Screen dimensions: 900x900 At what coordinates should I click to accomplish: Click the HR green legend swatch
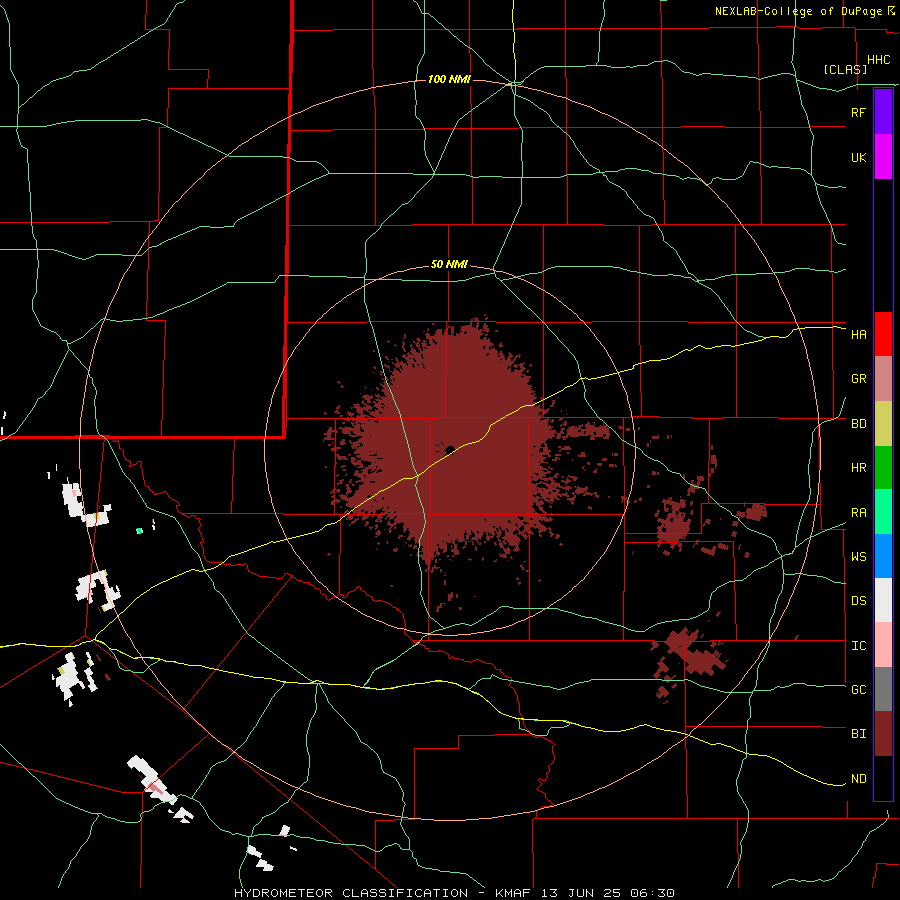tap(883, 467)
